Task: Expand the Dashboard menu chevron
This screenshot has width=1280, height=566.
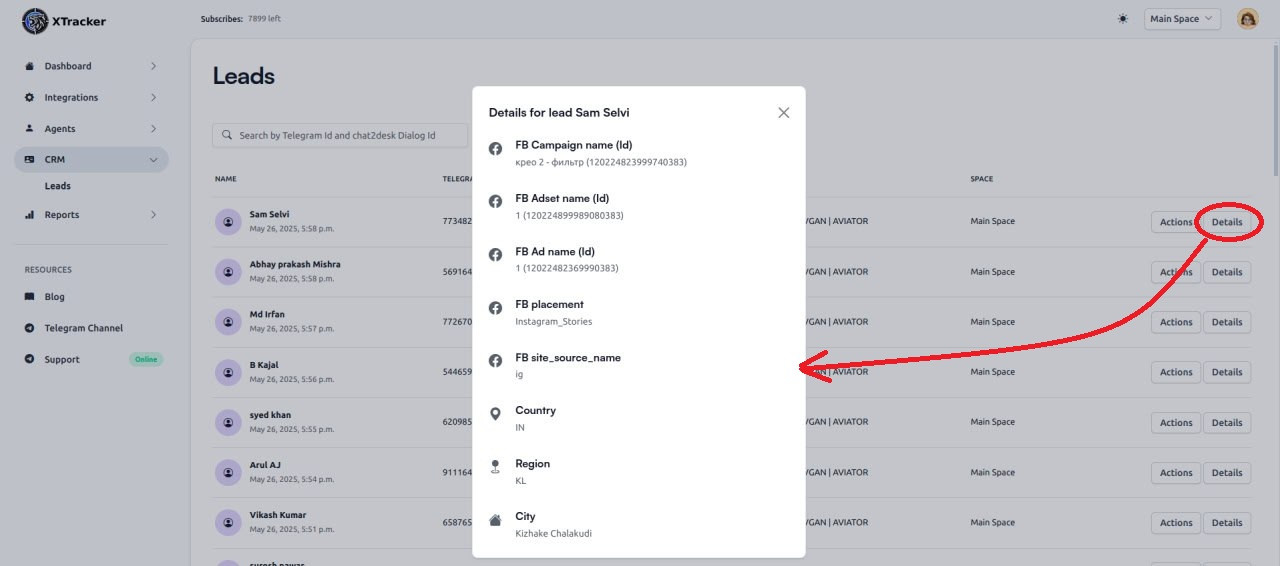Action: 153,66
